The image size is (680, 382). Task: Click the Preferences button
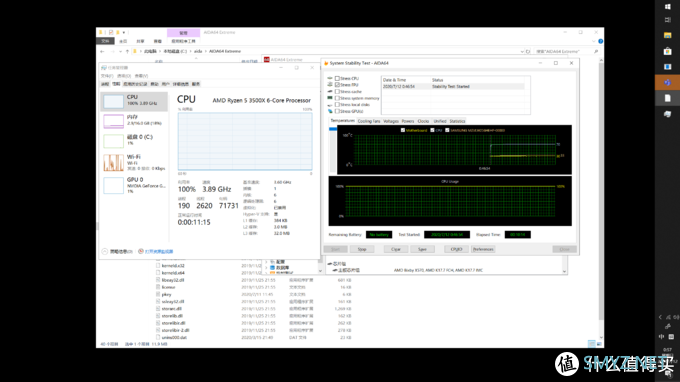coord(483,249)
